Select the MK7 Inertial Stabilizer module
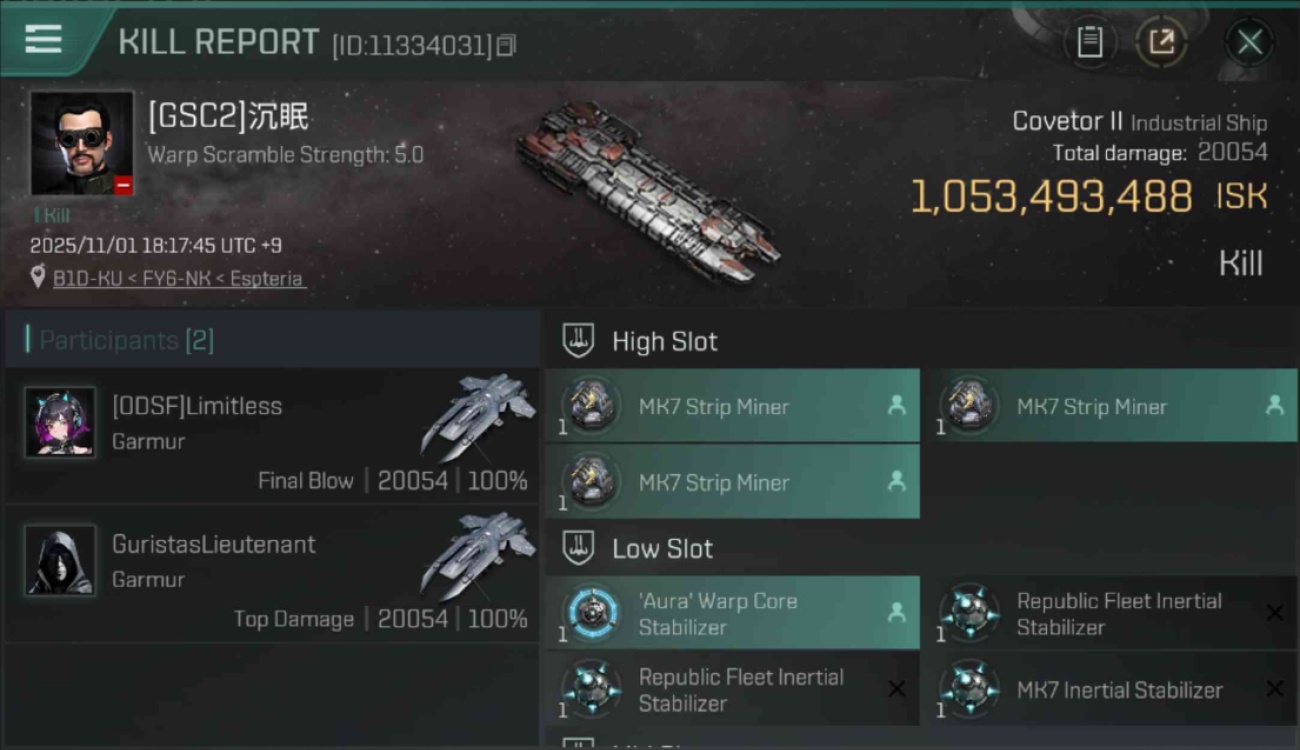The height and width of the screenshot is (750, 1300). (x=1108, y=689)
